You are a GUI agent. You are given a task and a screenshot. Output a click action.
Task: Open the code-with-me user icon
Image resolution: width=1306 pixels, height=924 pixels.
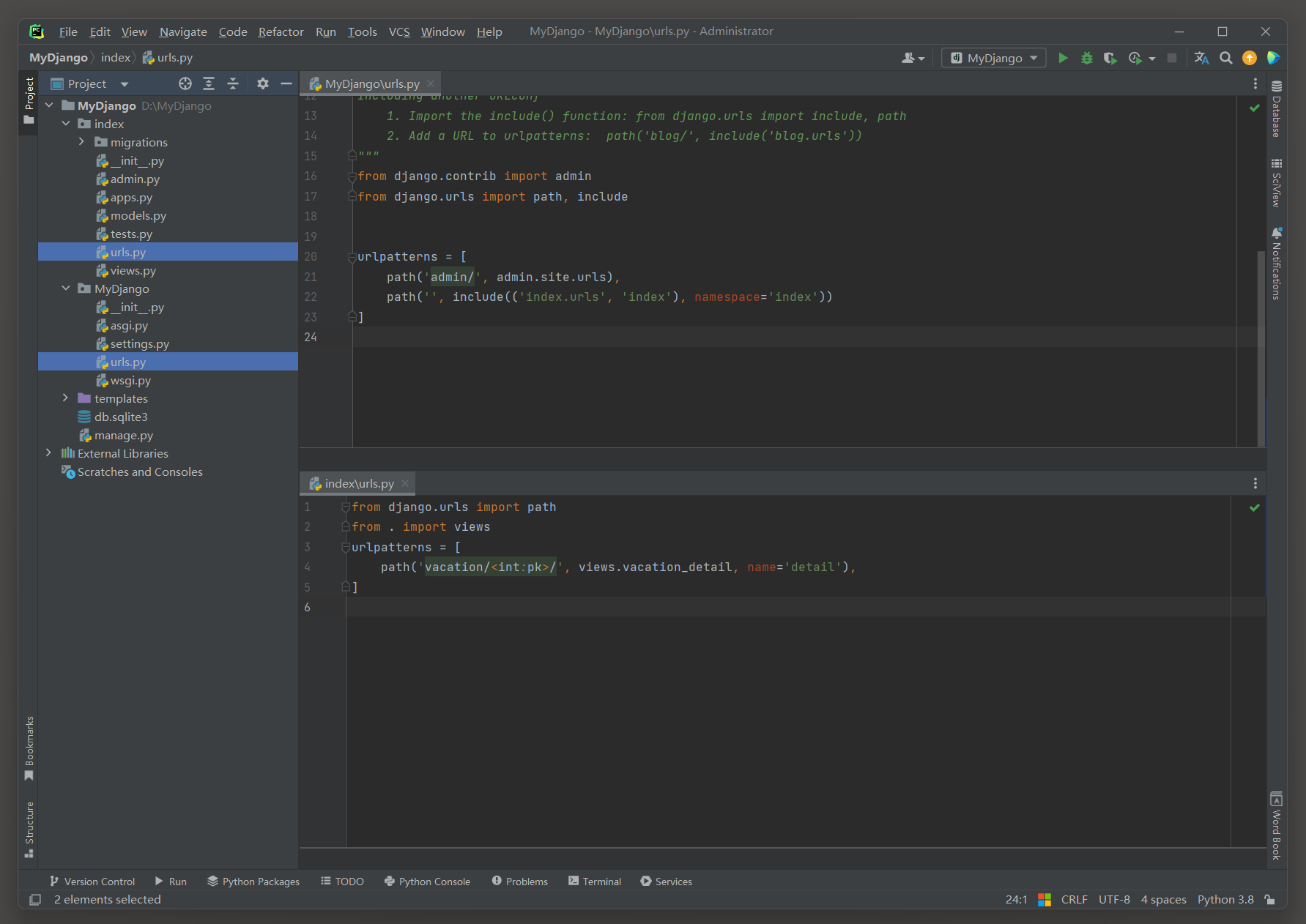(x=913, y=58)
